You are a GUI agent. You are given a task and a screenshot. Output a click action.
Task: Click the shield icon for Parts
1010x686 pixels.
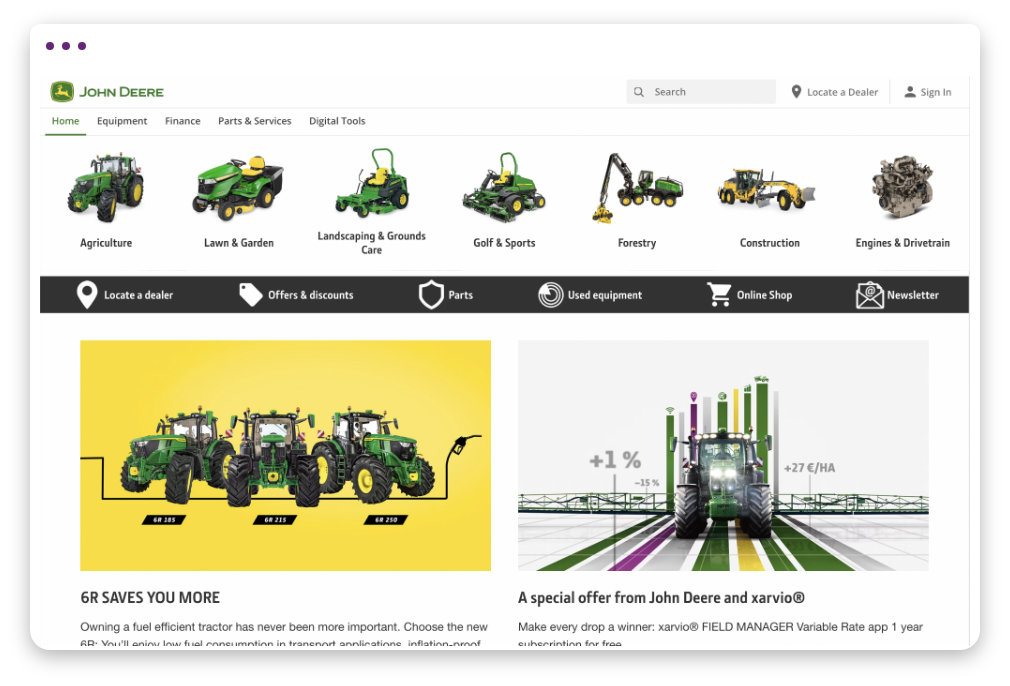click(x=431, y=295)
